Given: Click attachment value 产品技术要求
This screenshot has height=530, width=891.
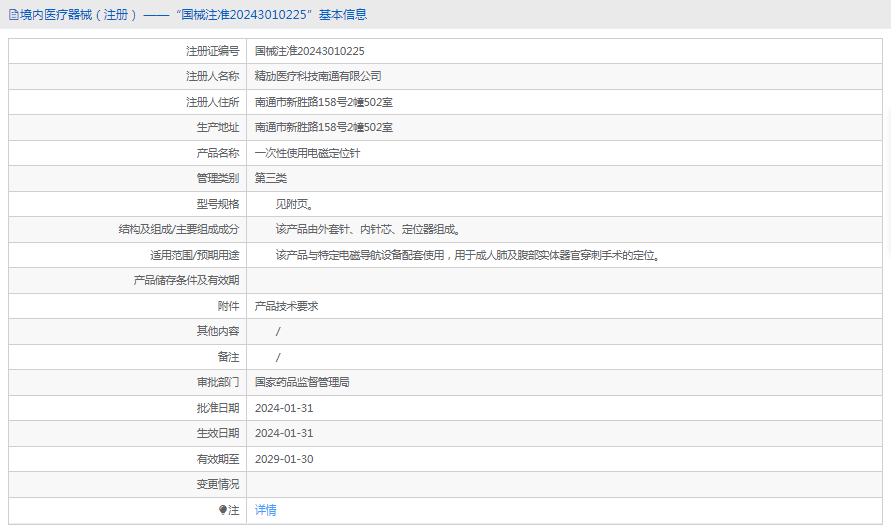Looking at the screenshot, I should point(286,306).
